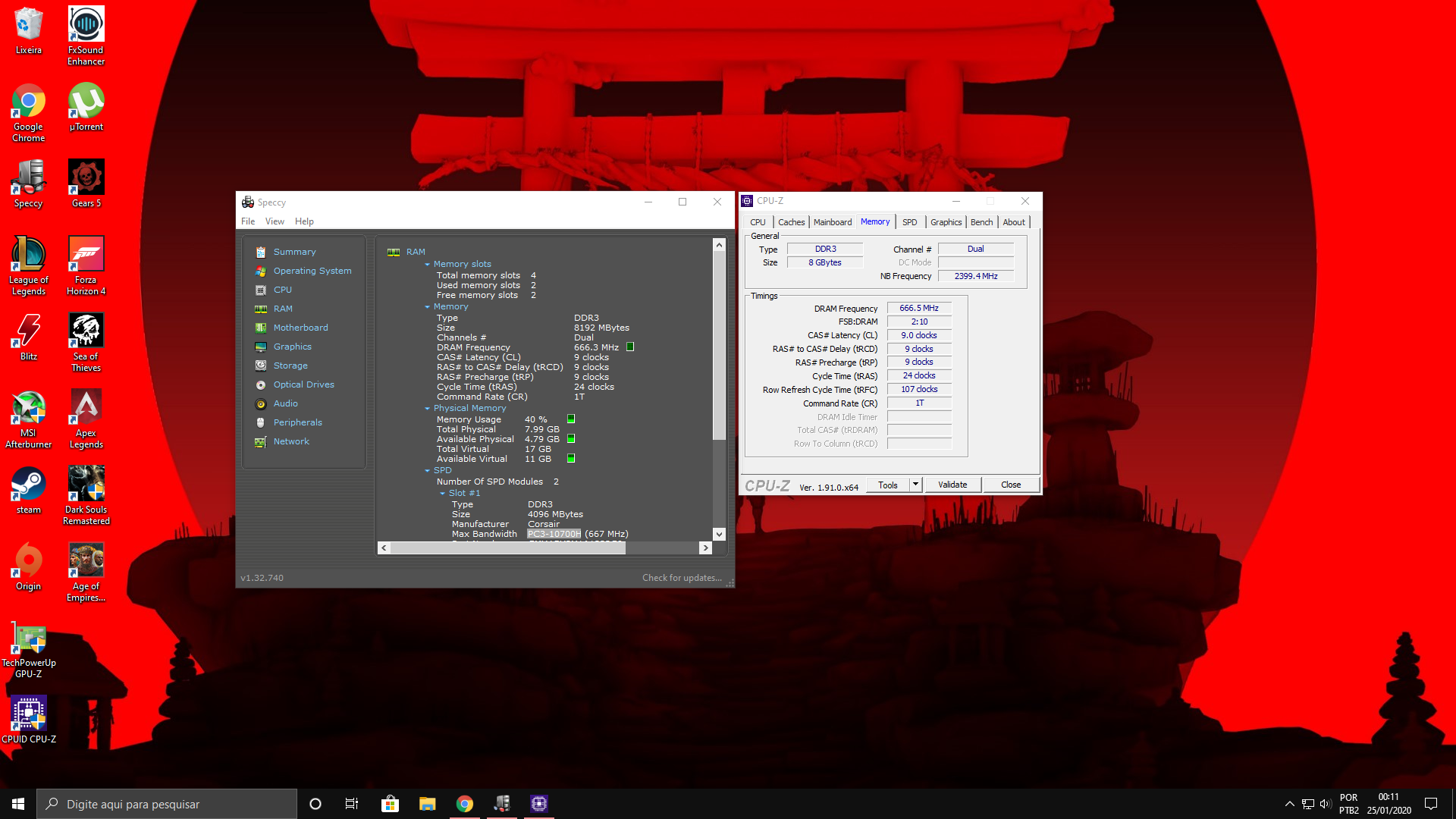
Task: Click the Tools button in CPU-Z
Action: 887,485
